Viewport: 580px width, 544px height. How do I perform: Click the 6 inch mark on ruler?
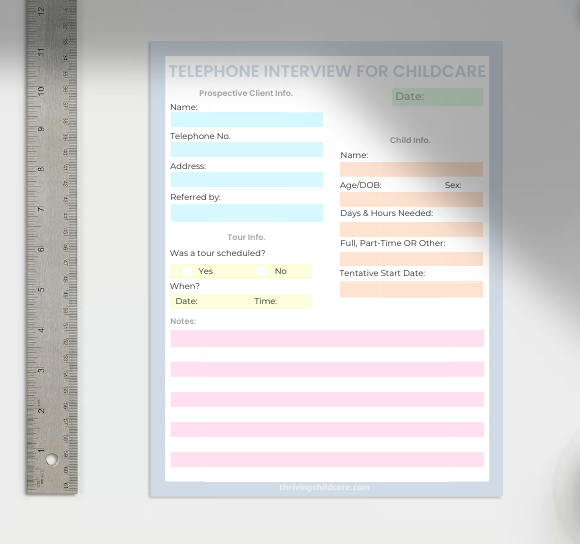point(41,249)
